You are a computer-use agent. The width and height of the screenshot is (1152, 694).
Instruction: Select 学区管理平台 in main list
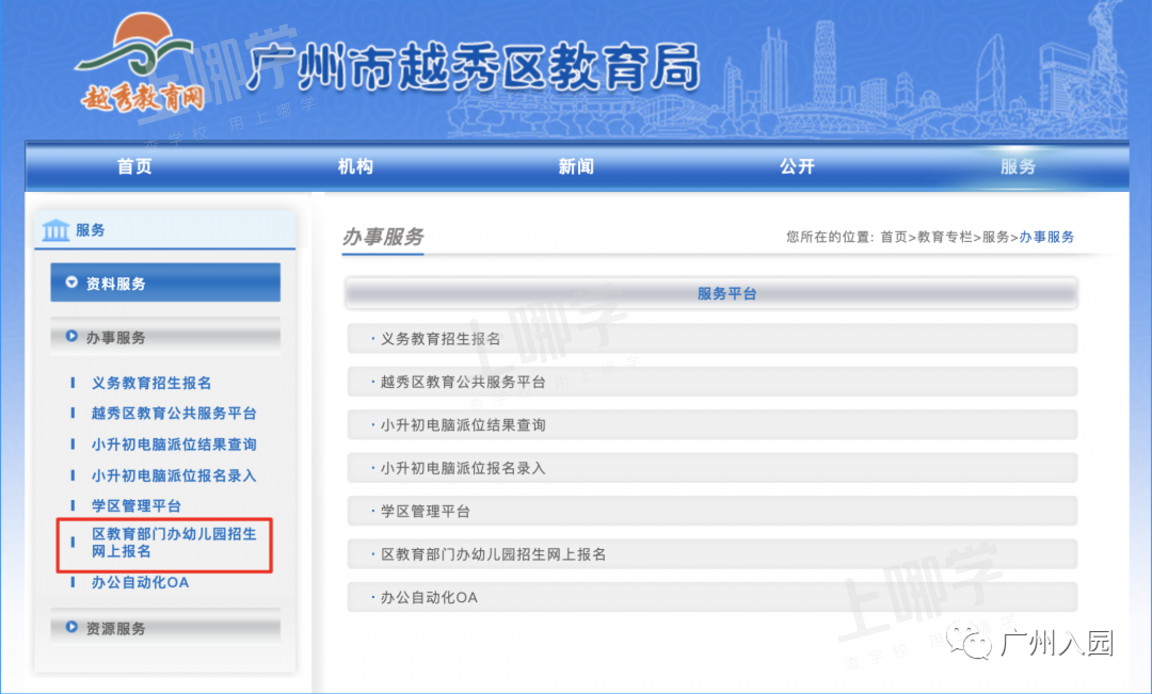coord(712,511)
